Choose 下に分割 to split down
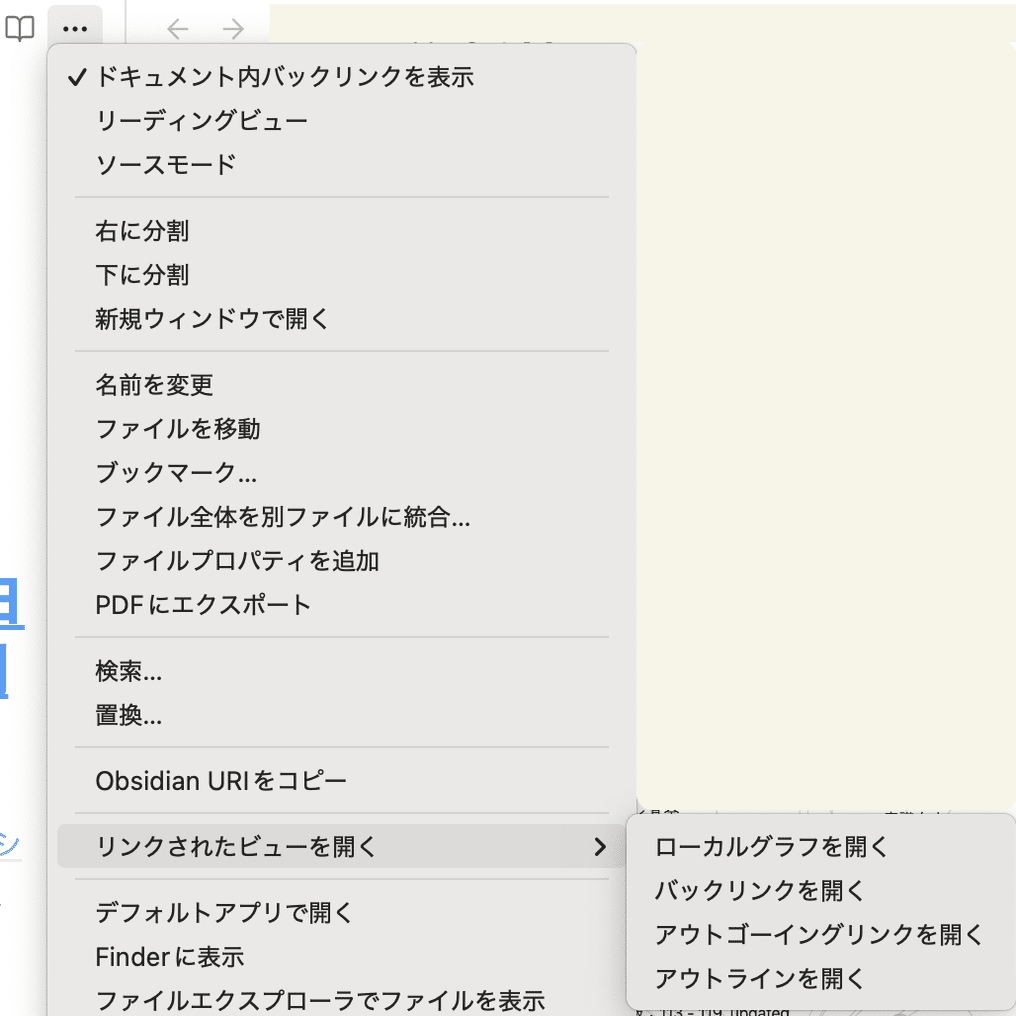Image resolution: width=1016 pixels, height=1016 pixels. pyautogui.click(x=142, y=275)
